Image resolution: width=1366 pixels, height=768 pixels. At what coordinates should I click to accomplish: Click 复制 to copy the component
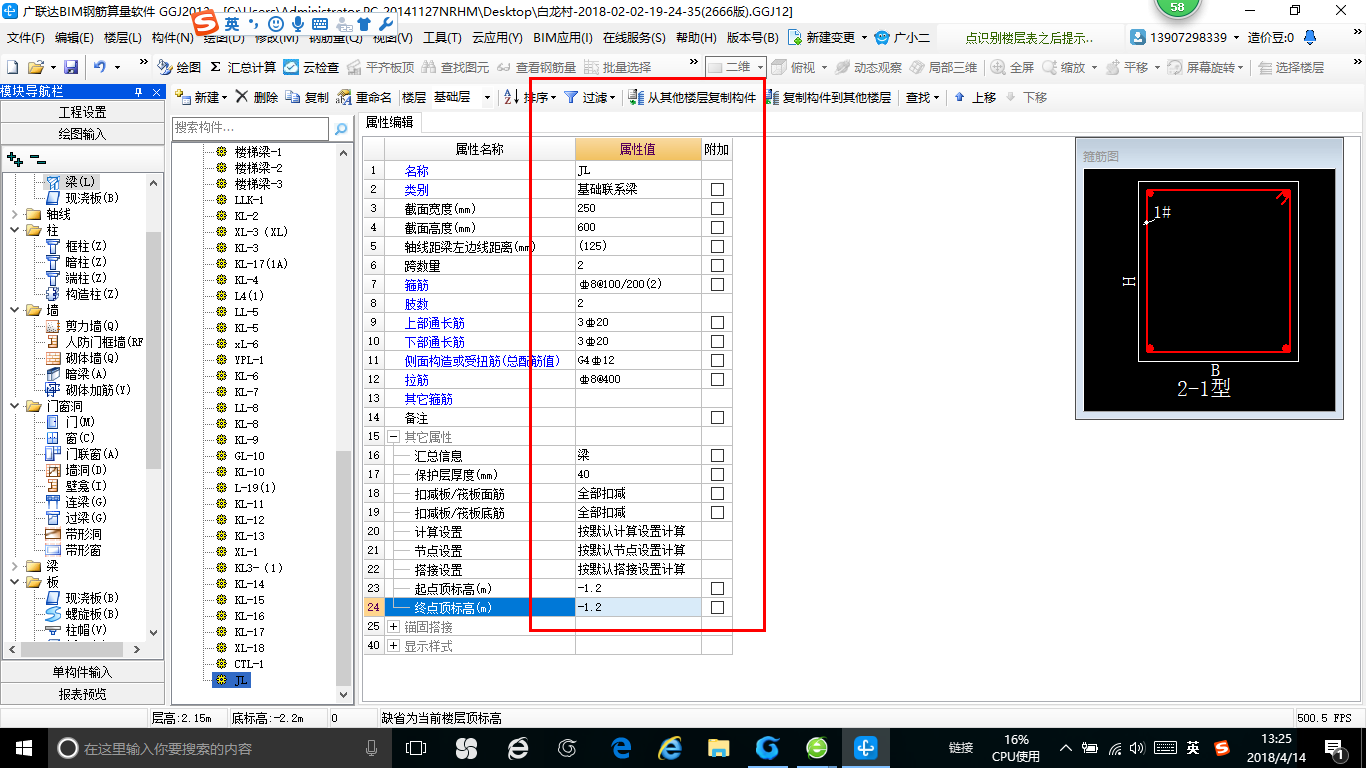pos(307,97)
